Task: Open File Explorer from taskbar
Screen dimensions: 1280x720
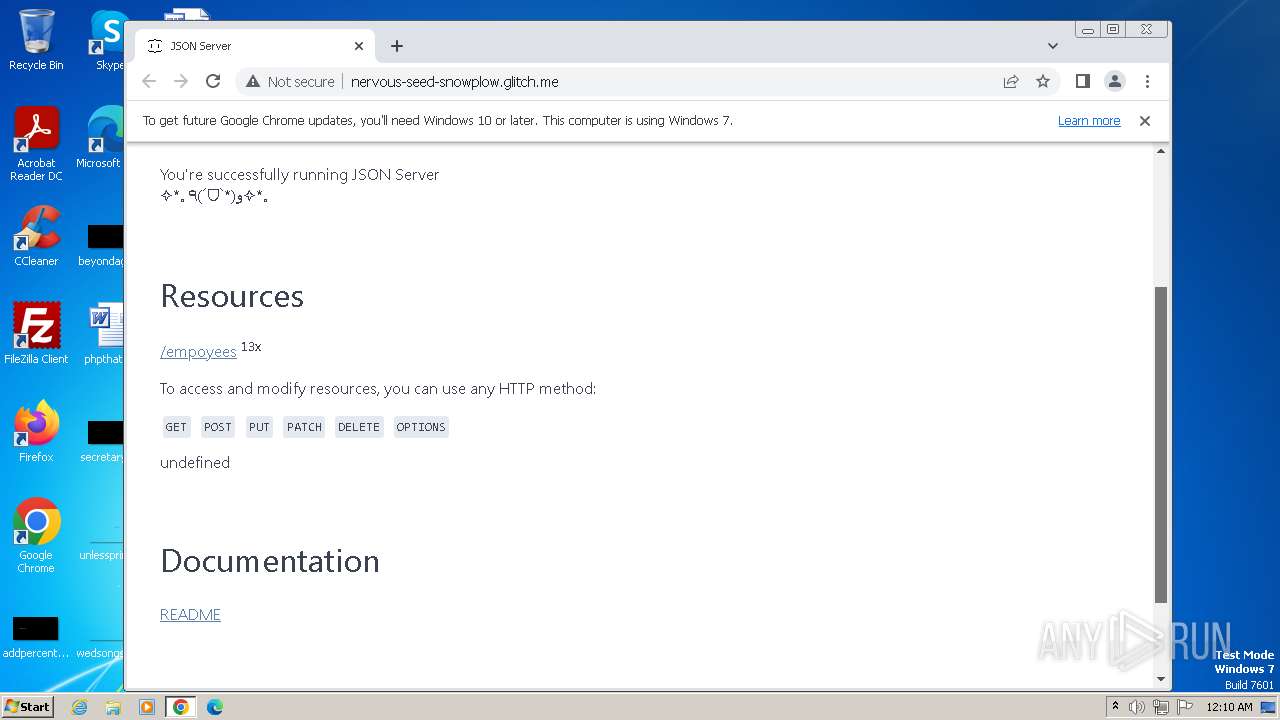Action: coord(113,707)
